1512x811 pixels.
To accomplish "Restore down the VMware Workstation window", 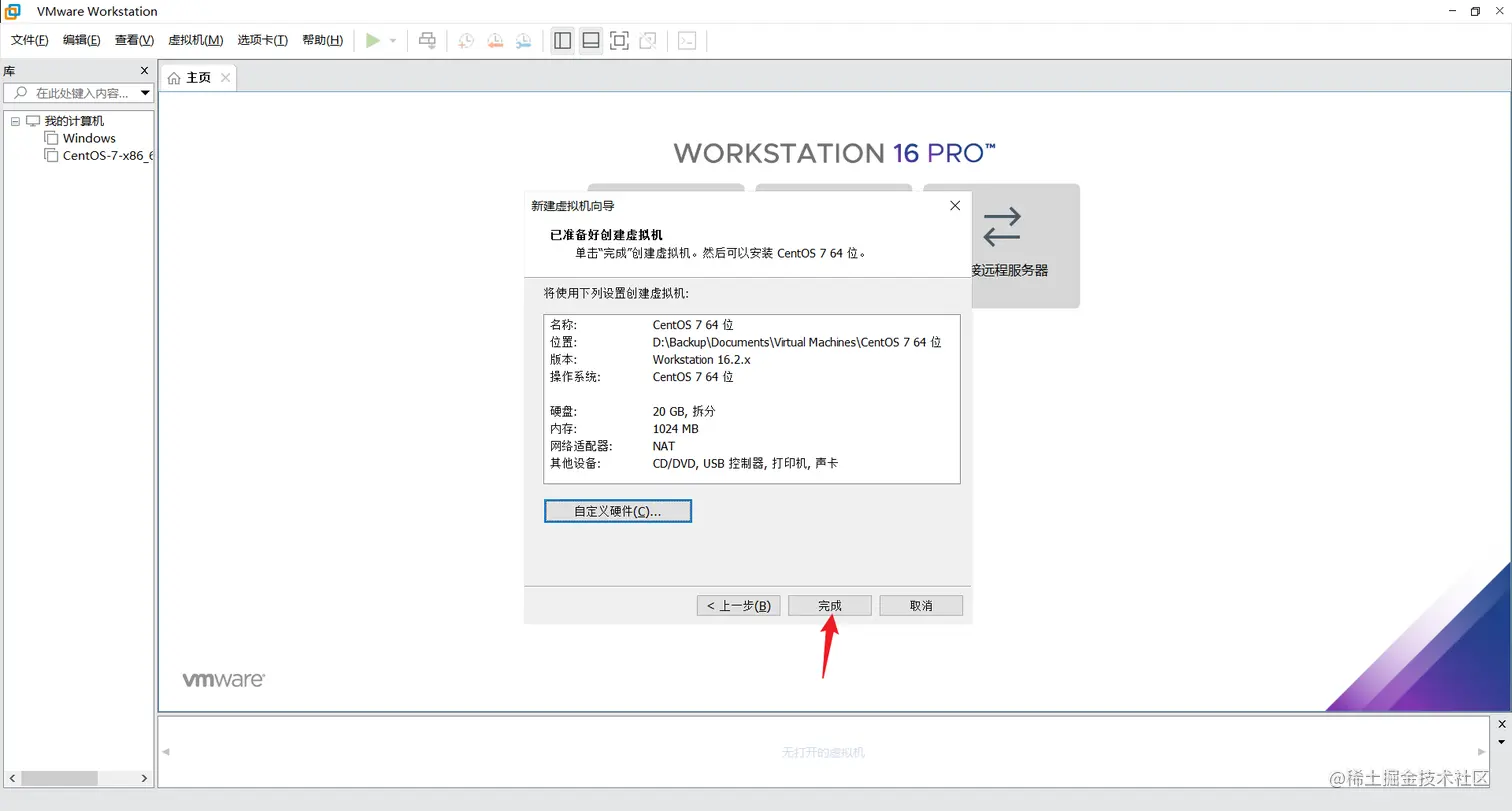I will (x=1475, y=11).
